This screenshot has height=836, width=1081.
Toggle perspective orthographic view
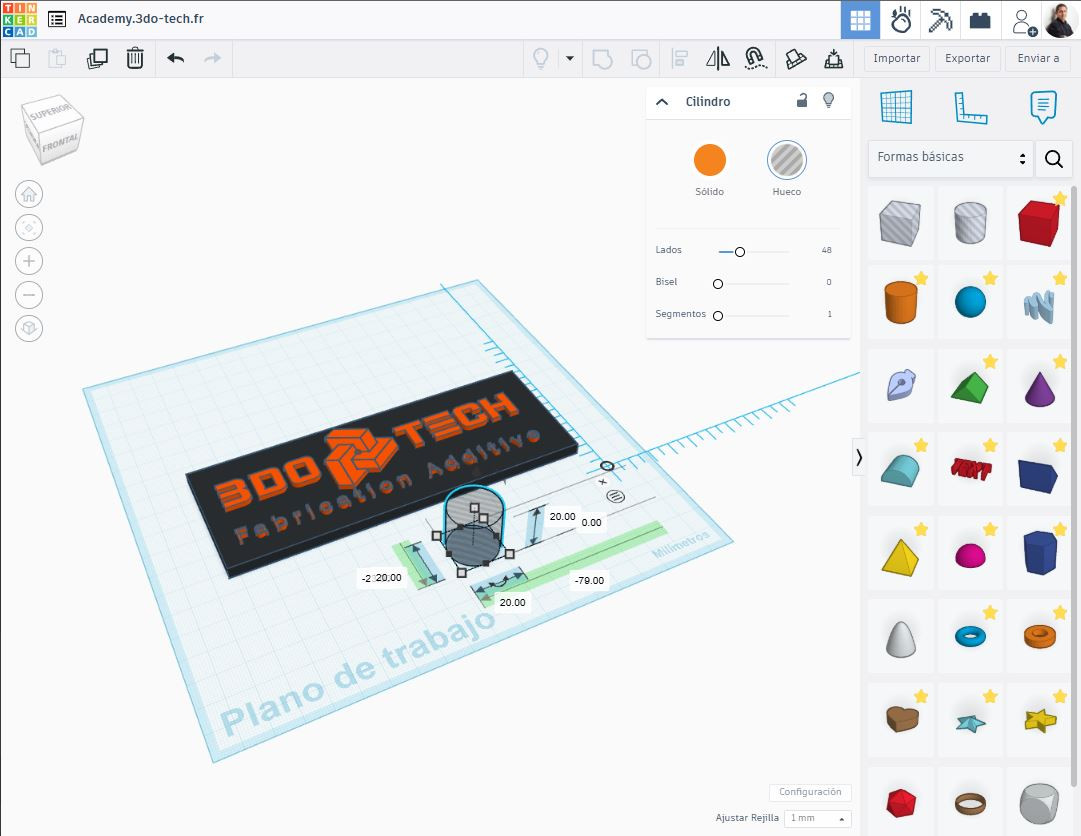pos(29,328)
